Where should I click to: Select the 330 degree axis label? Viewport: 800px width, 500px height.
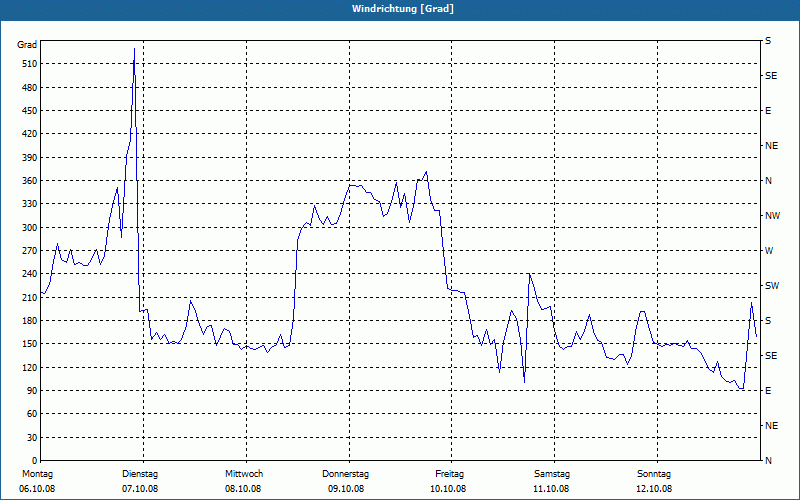[x=30, y=204]
